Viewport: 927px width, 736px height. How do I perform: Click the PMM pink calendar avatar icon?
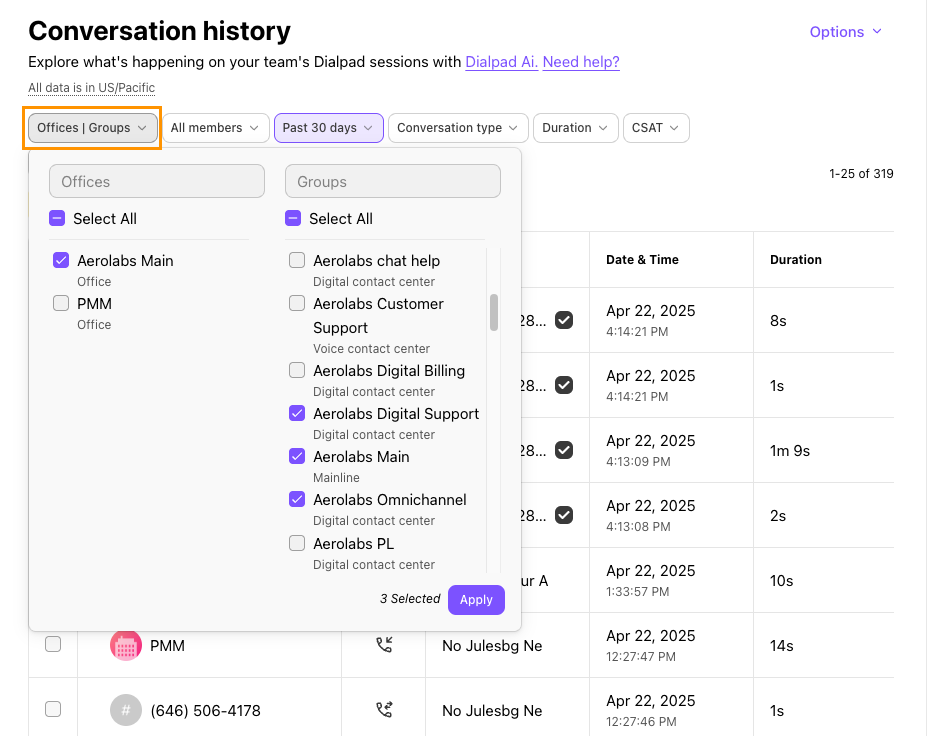point(126,645)
